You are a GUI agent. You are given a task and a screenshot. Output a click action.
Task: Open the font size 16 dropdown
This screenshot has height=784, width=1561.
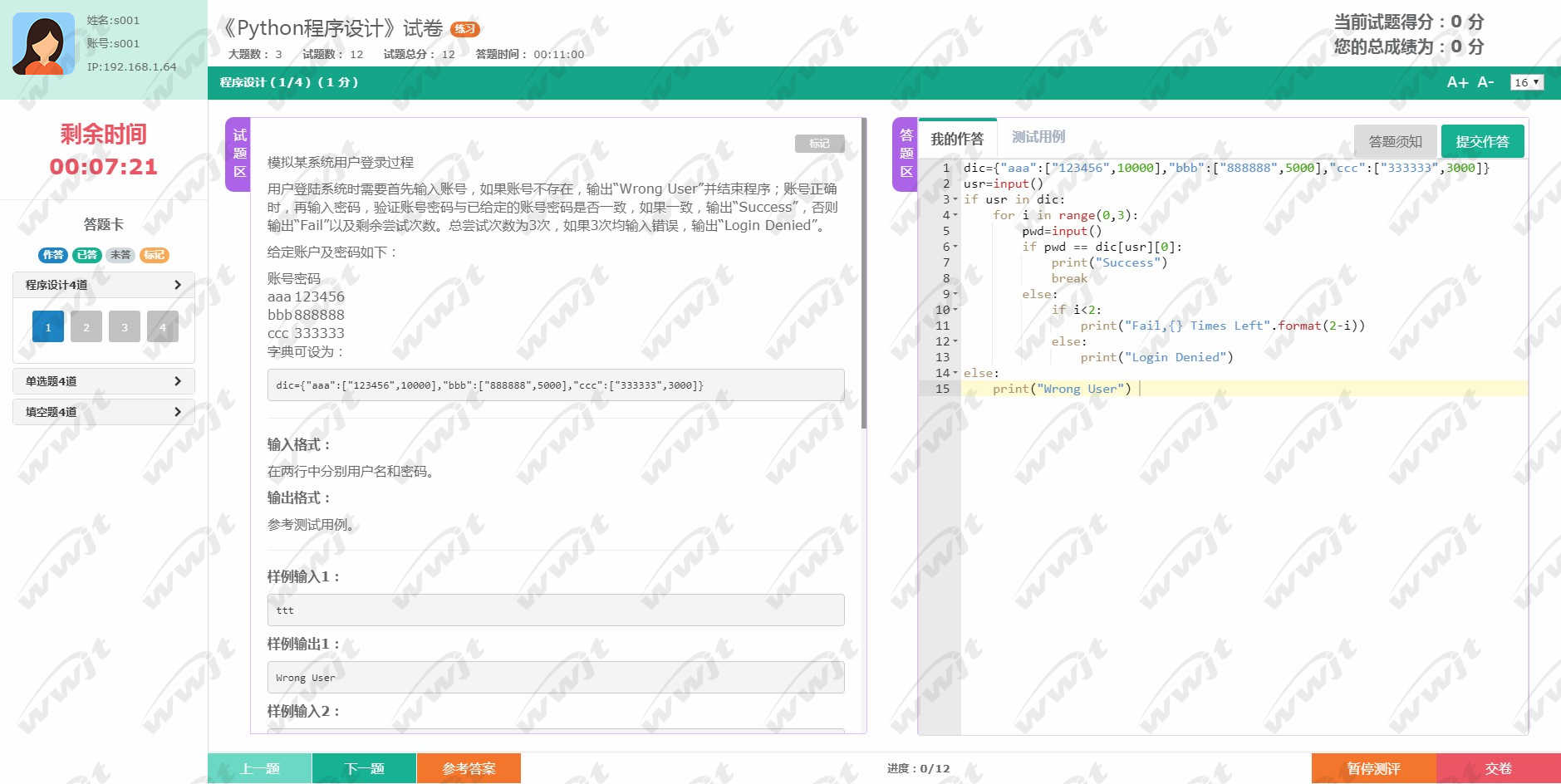click(x=1526, y=82)
